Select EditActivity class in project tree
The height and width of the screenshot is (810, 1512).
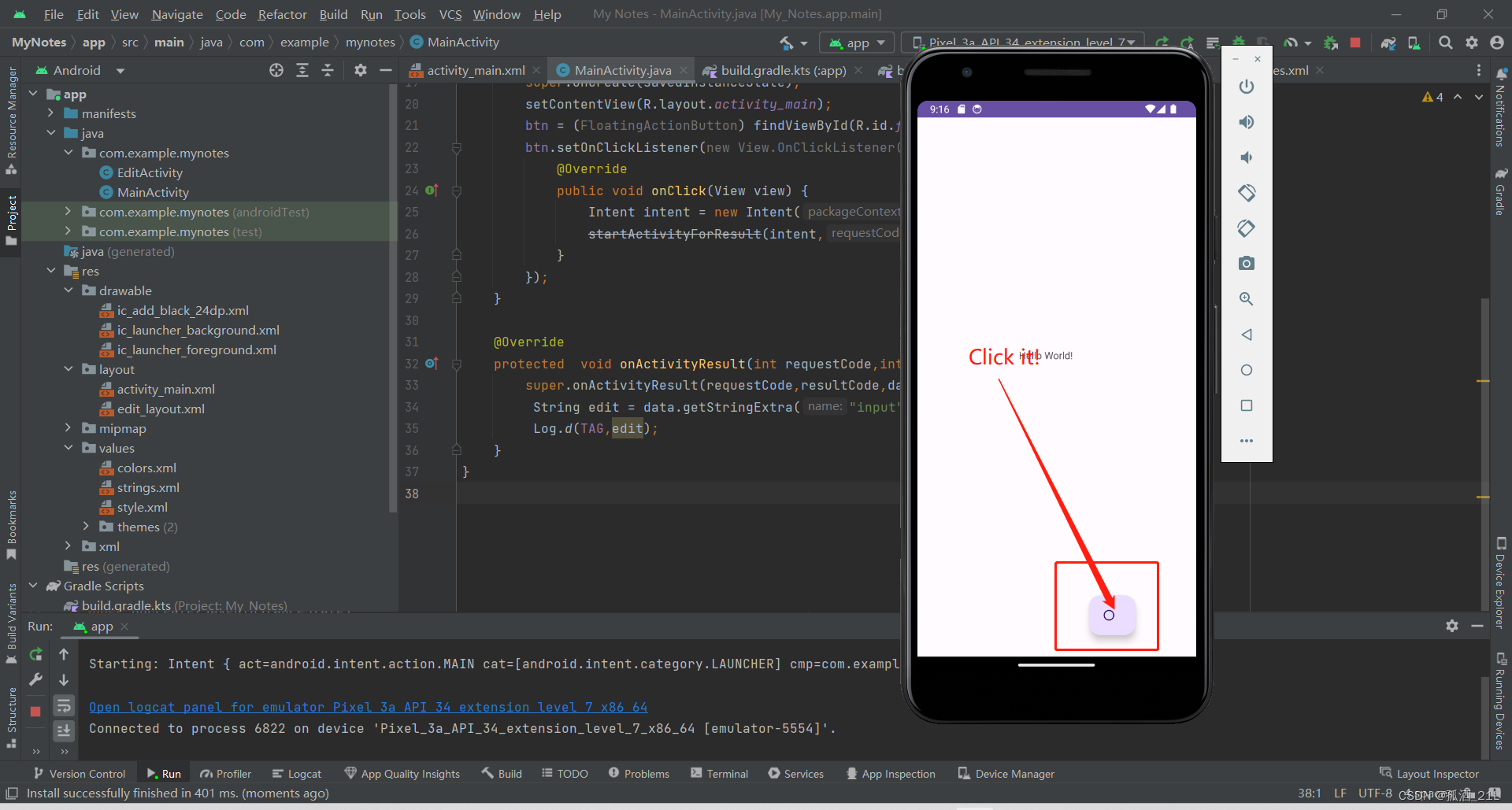coord(150,172)
